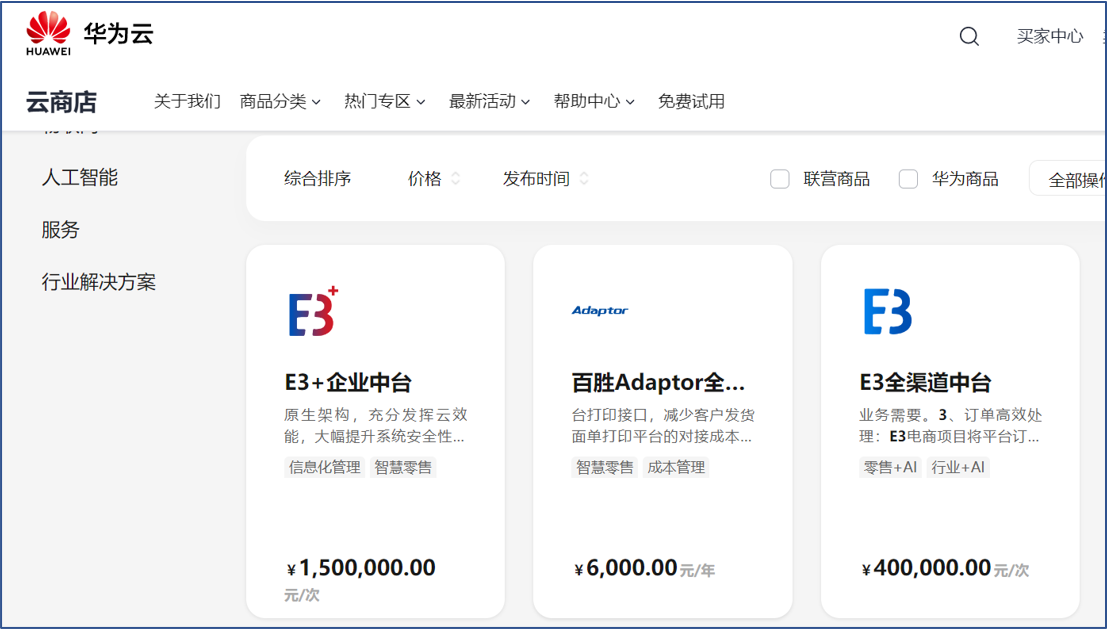Screen dimensions: 1107x629
Task: Click price ¥1,500,000.00
Action: click(361, 568)
